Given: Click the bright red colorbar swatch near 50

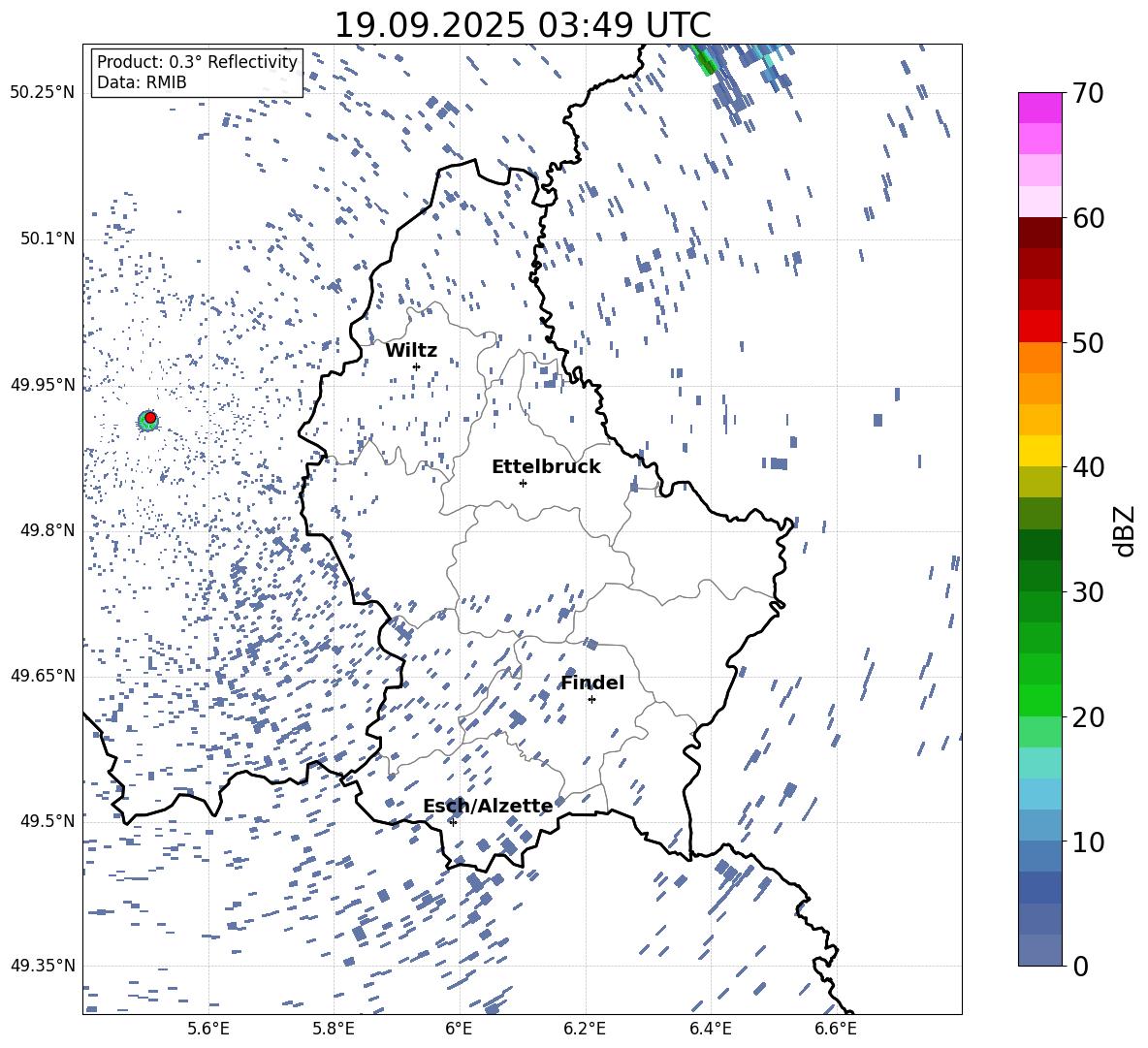Looking at the screenshot, I should 1040,327.
